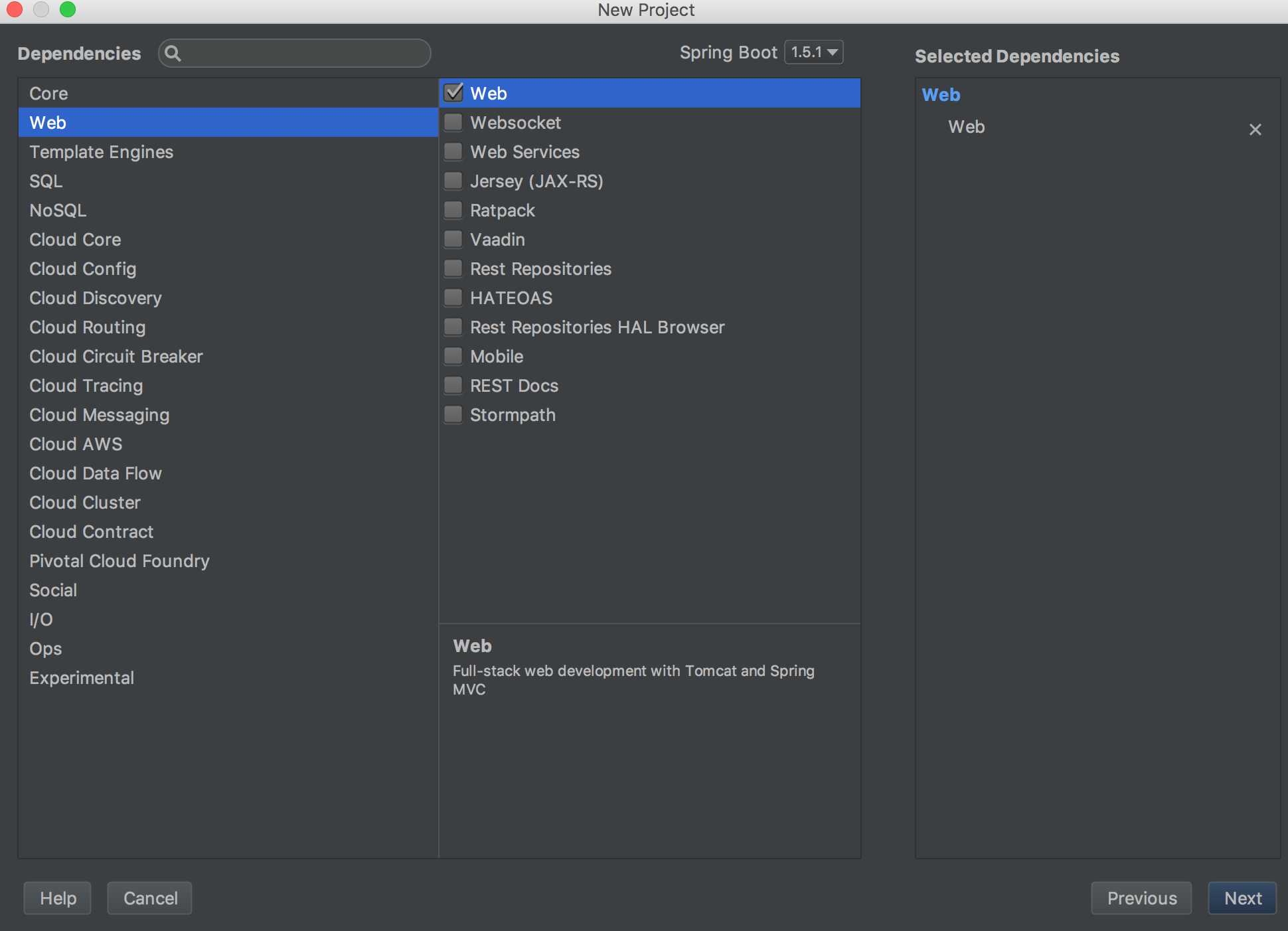The image size is (1288, 931).
Task: Enable the HATEOAS dependency
Action: [453, 297]
